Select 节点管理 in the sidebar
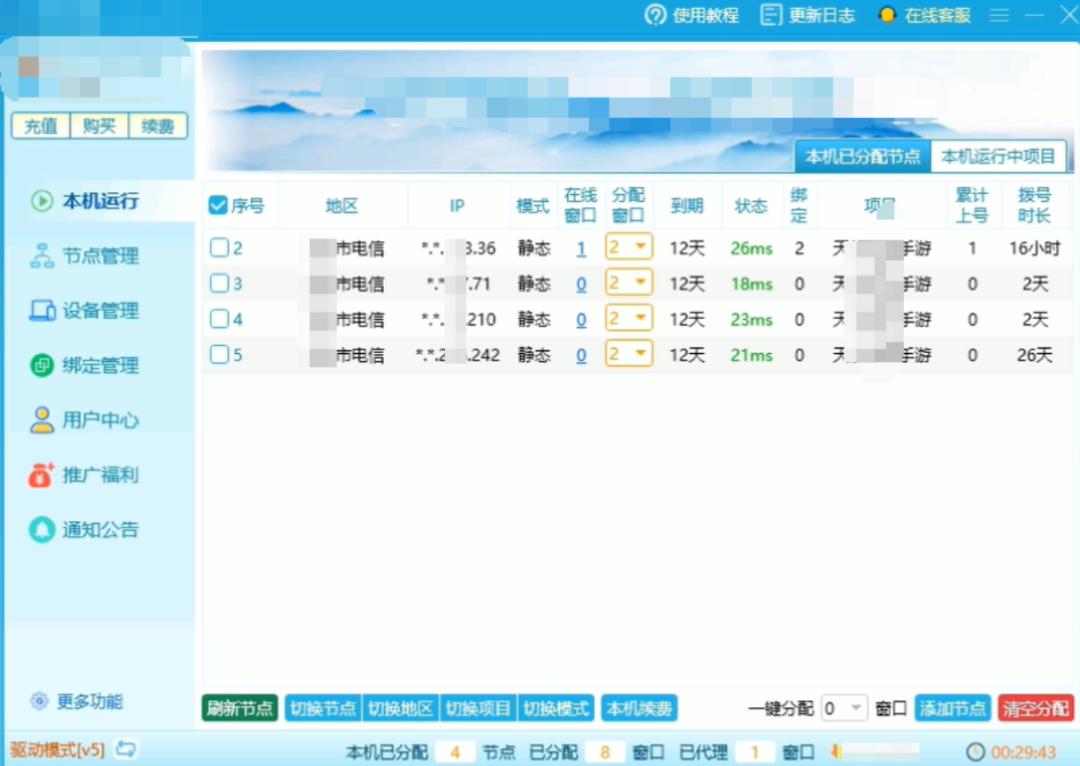Image resolution: width=1080 pixels, height=766 pixels. coord(101,256)
